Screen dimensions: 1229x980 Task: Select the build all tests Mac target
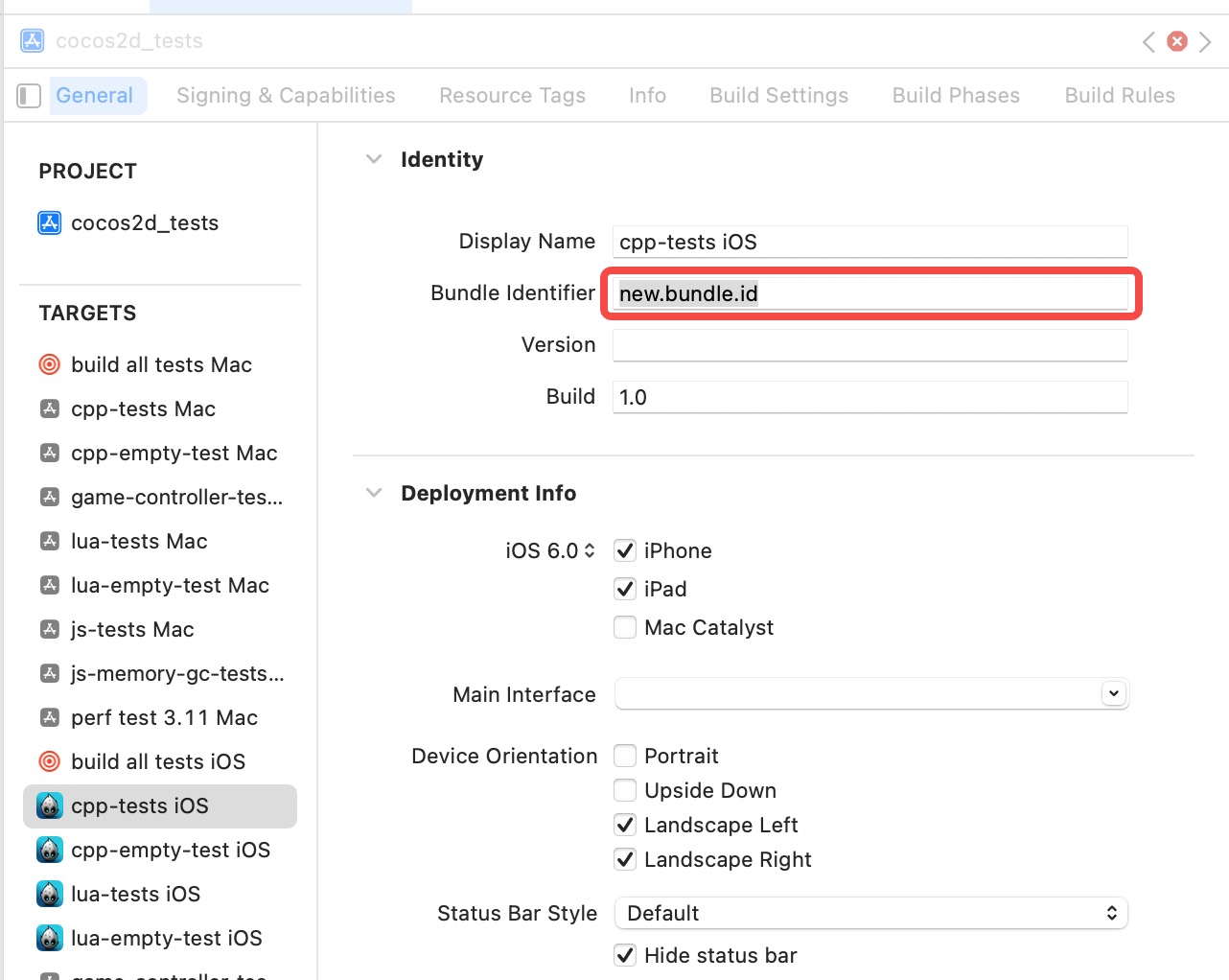160,364
